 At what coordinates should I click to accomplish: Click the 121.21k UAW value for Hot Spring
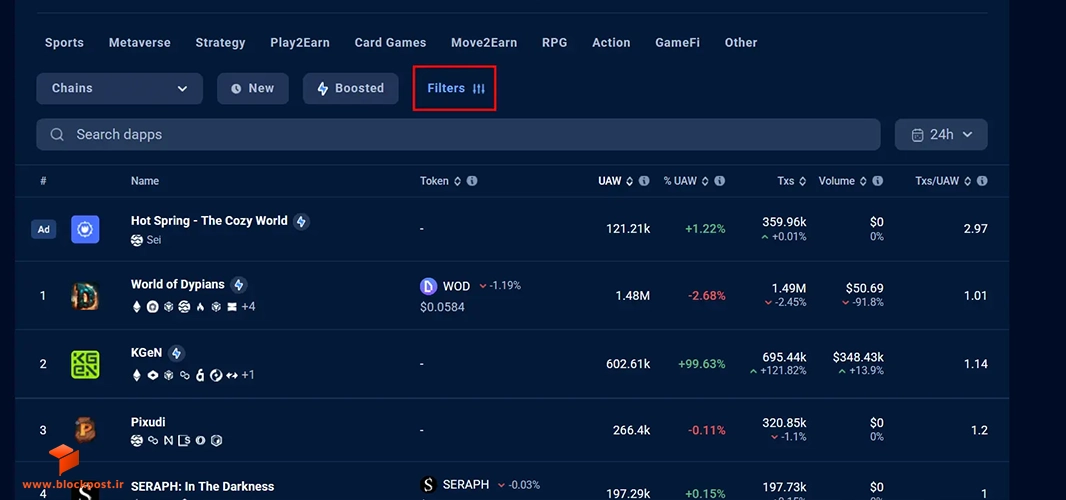coord(628,229)
